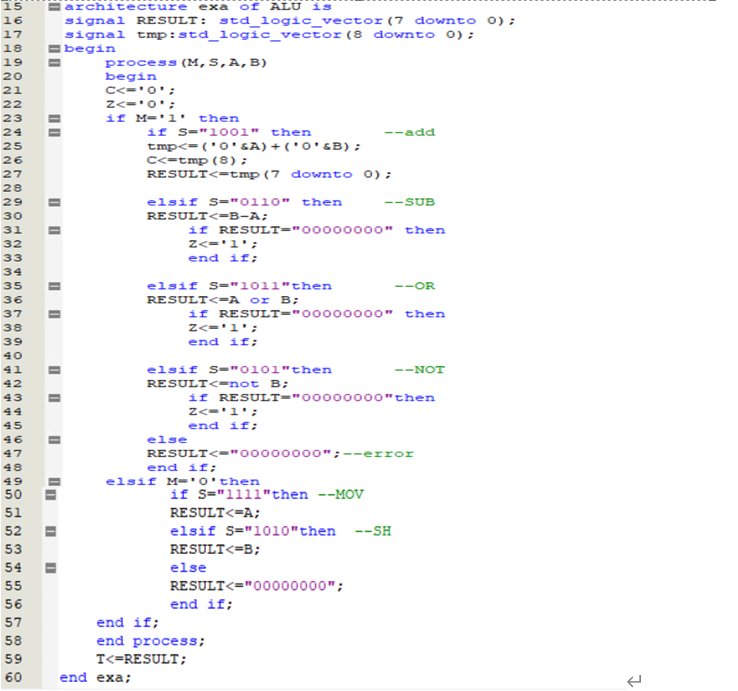
Task: Click the RESULT<=A or B; statement
Action: (x=223, y=300)
